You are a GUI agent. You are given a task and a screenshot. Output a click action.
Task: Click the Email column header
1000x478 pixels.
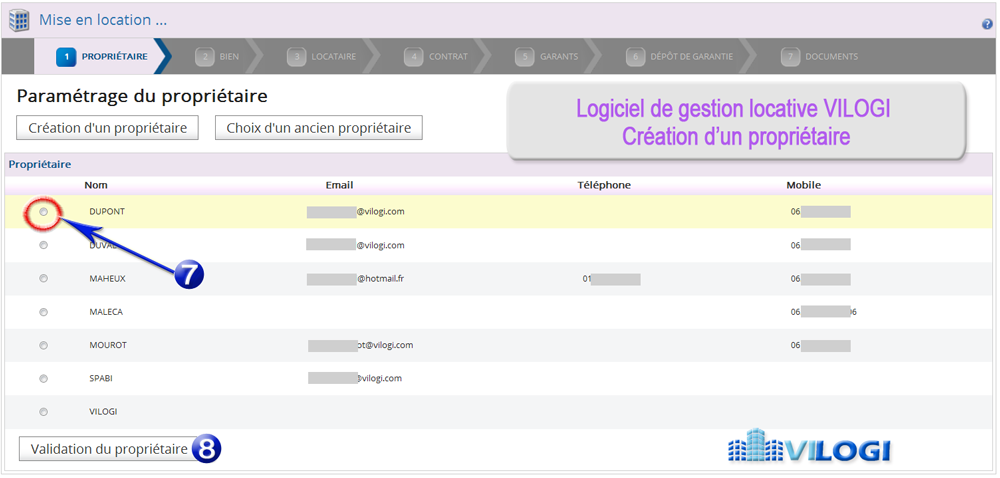coord(339,185)
